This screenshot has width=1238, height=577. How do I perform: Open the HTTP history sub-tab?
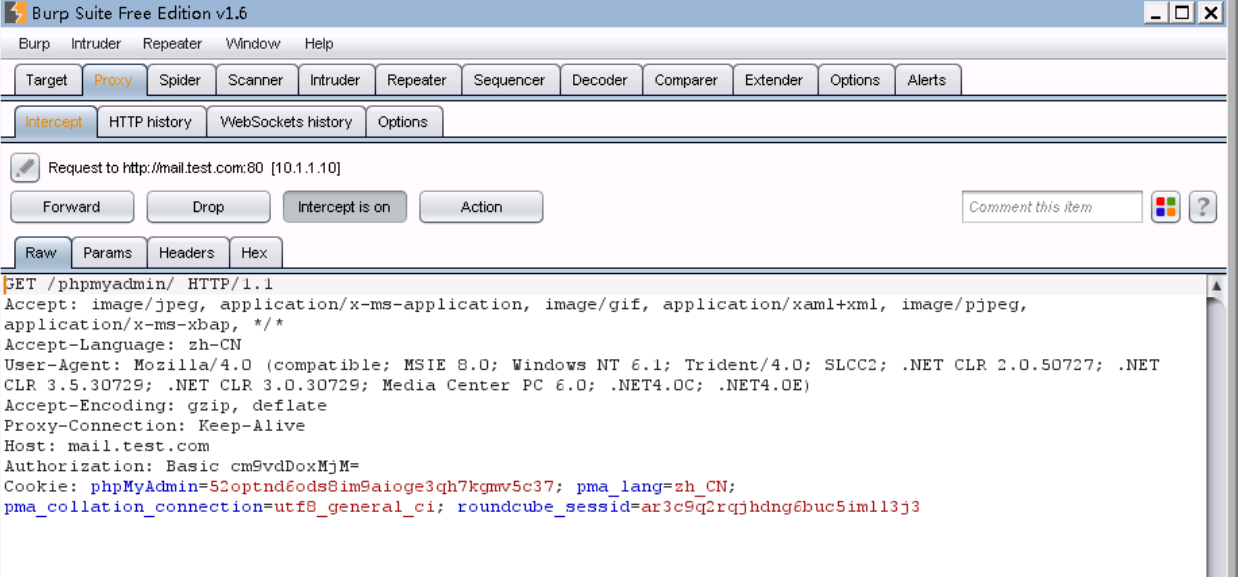[150, 122]
